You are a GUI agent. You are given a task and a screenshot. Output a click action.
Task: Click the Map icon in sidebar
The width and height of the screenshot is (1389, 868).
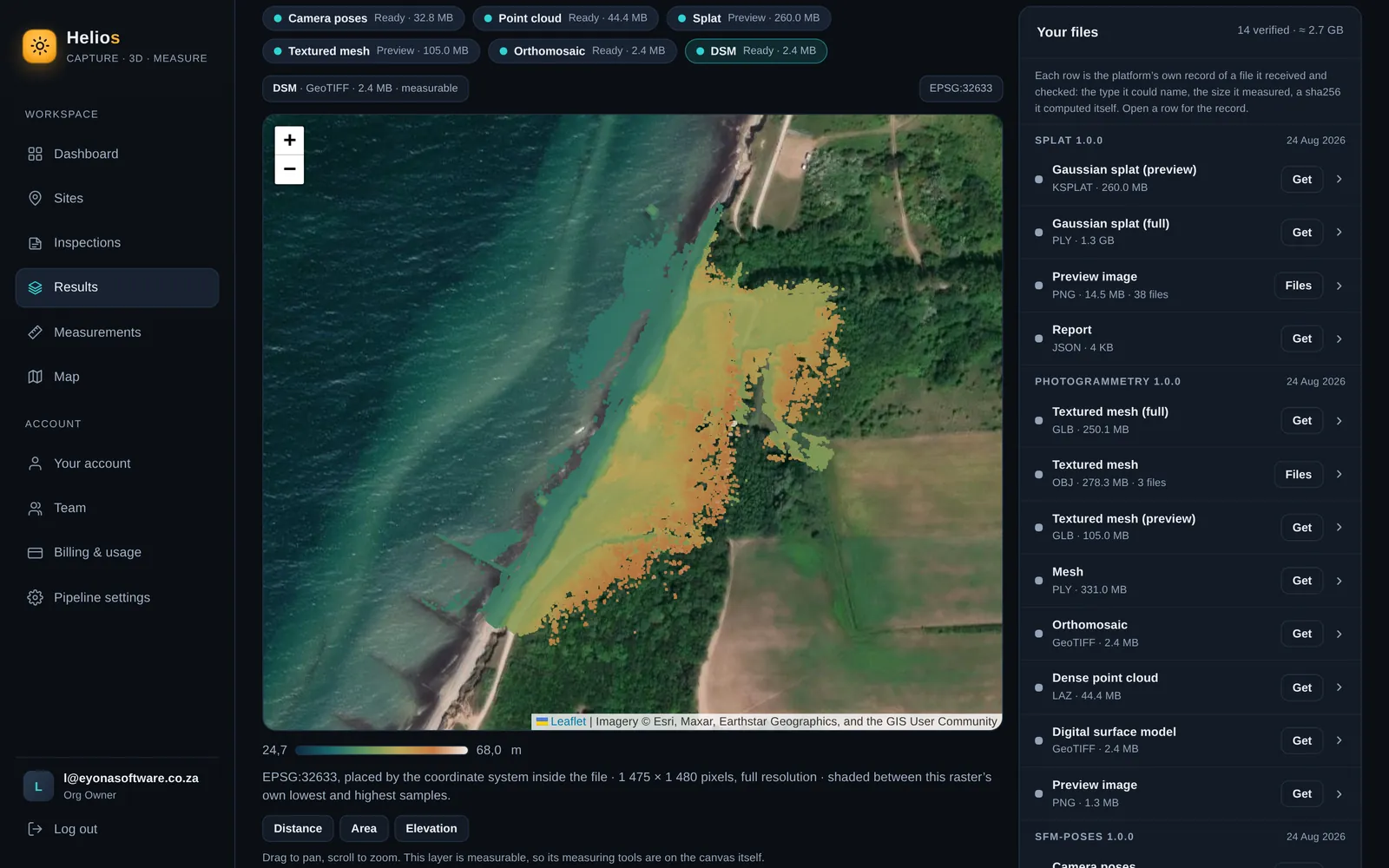pos(35,377)
